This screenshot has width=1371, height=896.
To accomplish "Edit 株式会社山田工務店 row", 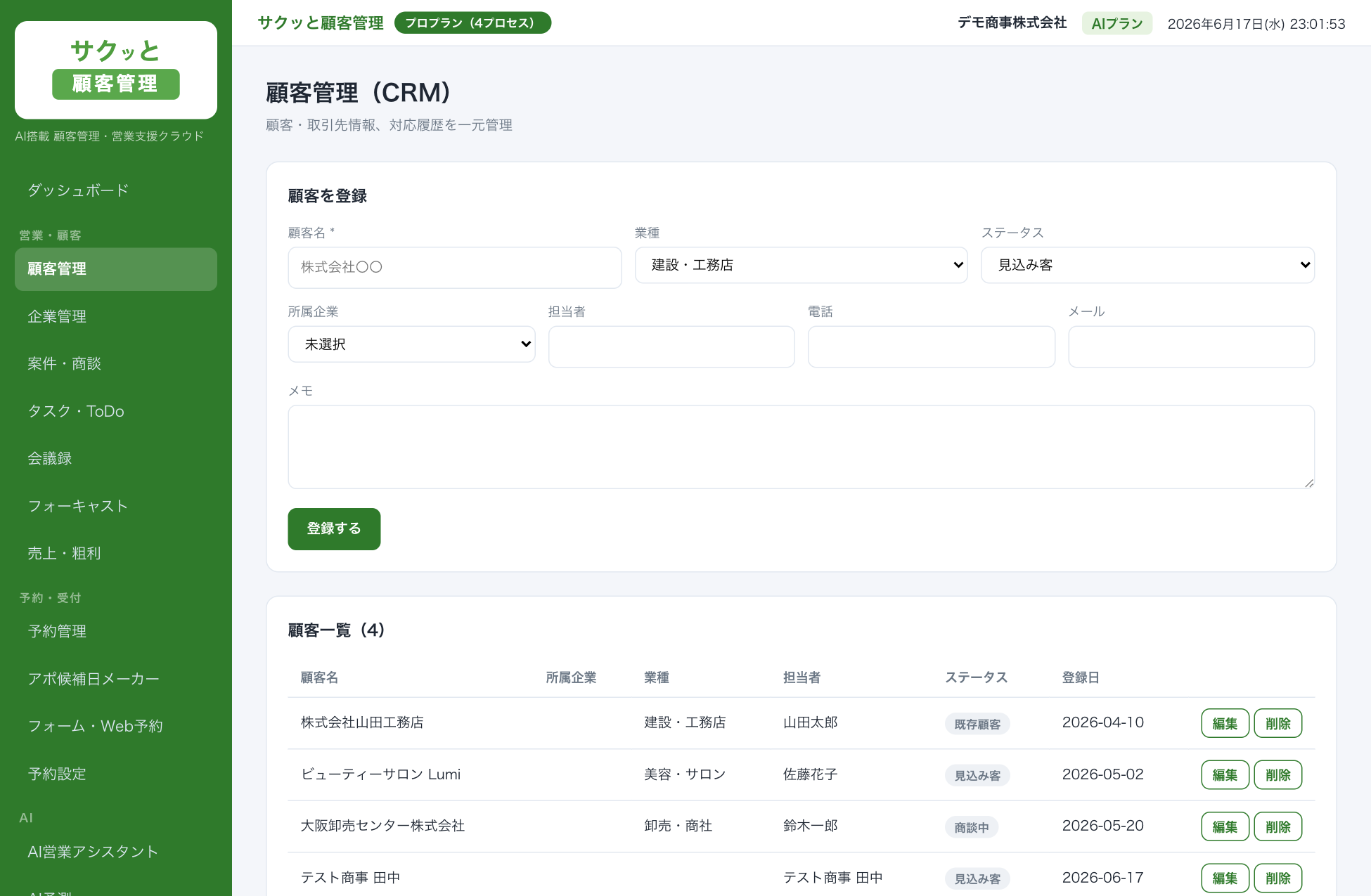I will (x=1225, y=723).
